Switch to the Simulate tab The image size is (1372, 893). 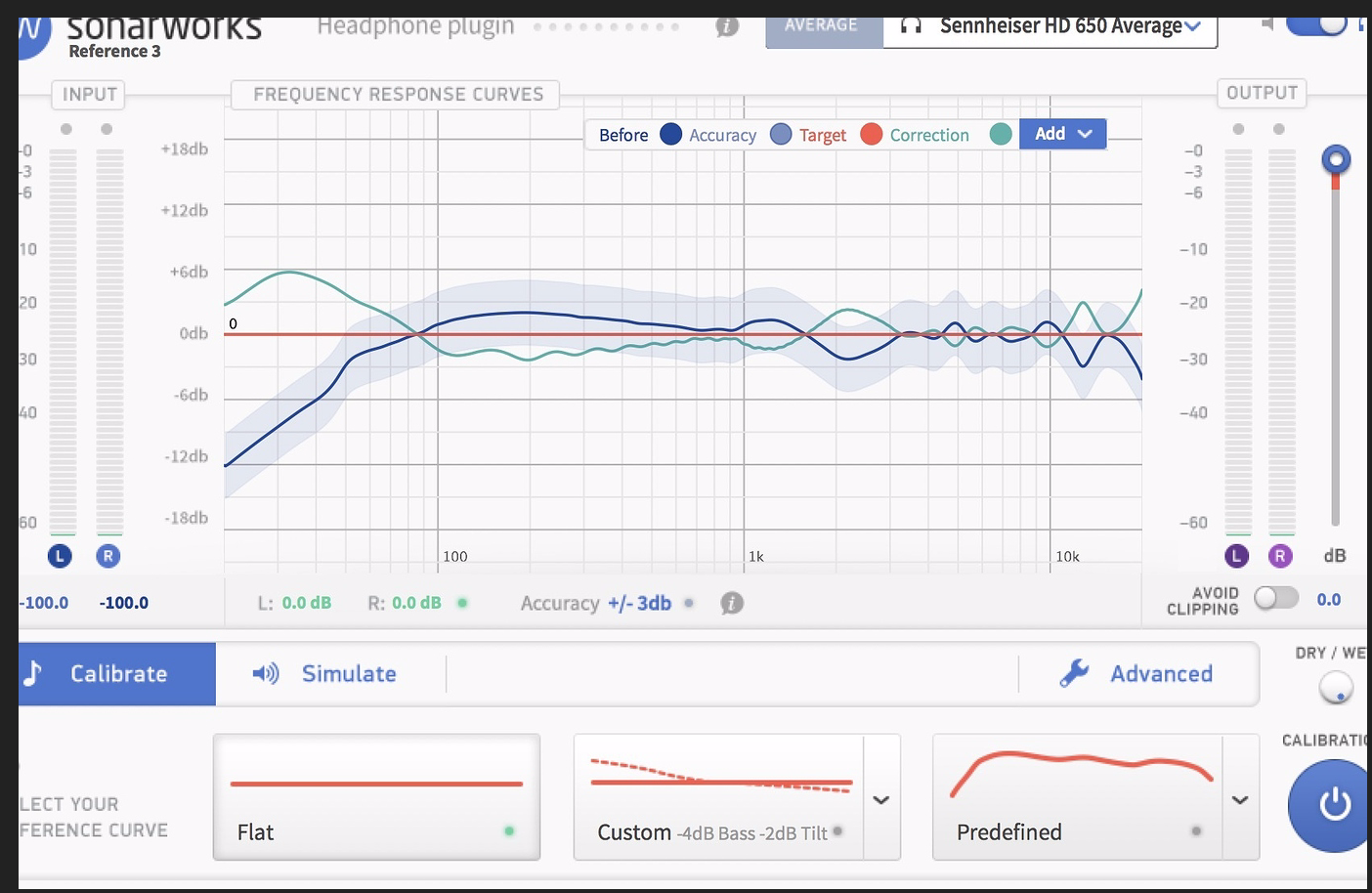tap(324, 673)
